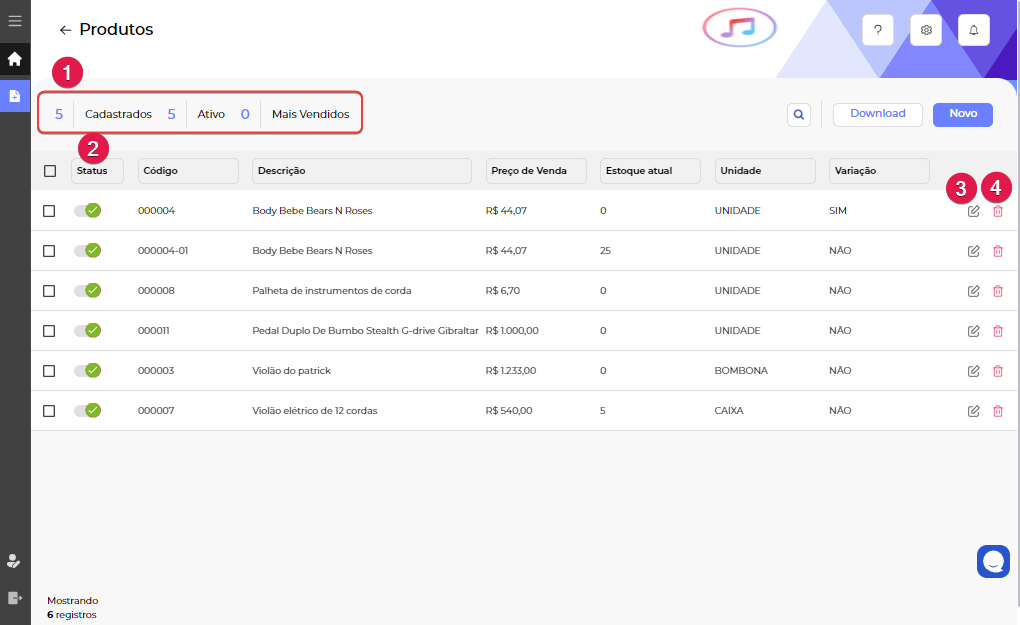Image resolution: width=1020 pixels, height=625 pixels.
Task: Click the Download button
Action: point(877,114)
